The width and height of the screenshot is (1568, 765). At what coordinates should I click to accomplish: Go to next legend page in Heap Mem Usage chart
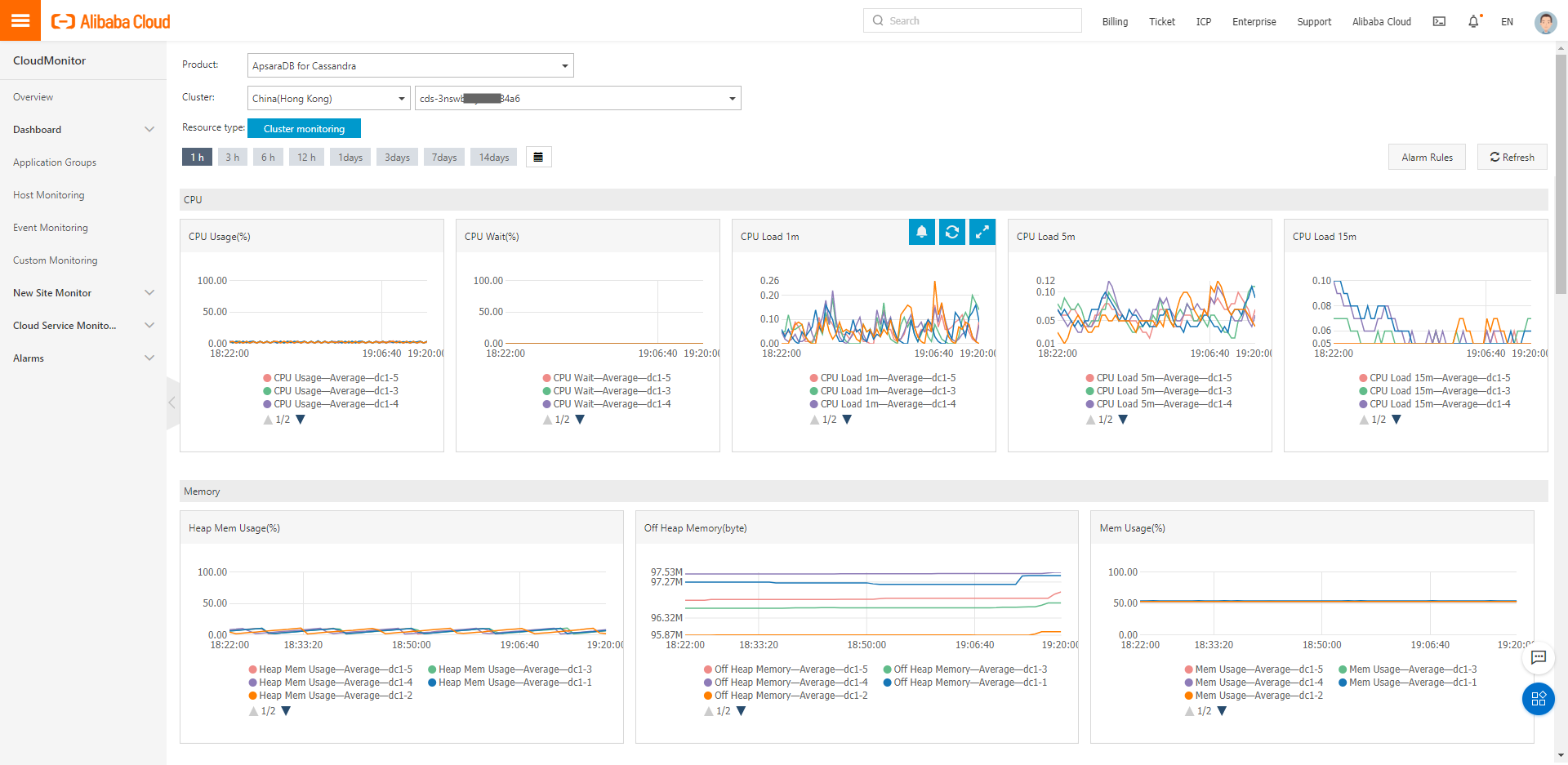coord(286,711)
